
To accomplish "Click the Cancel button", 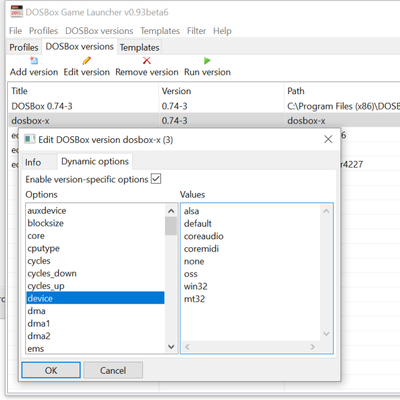I will click(x=113, y=370).
